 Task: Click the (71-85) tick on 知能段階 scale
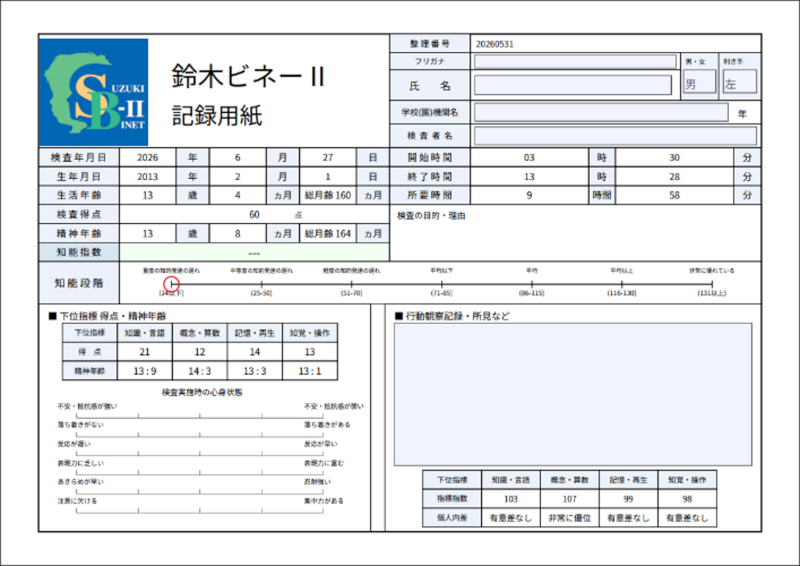pos(441,284)
